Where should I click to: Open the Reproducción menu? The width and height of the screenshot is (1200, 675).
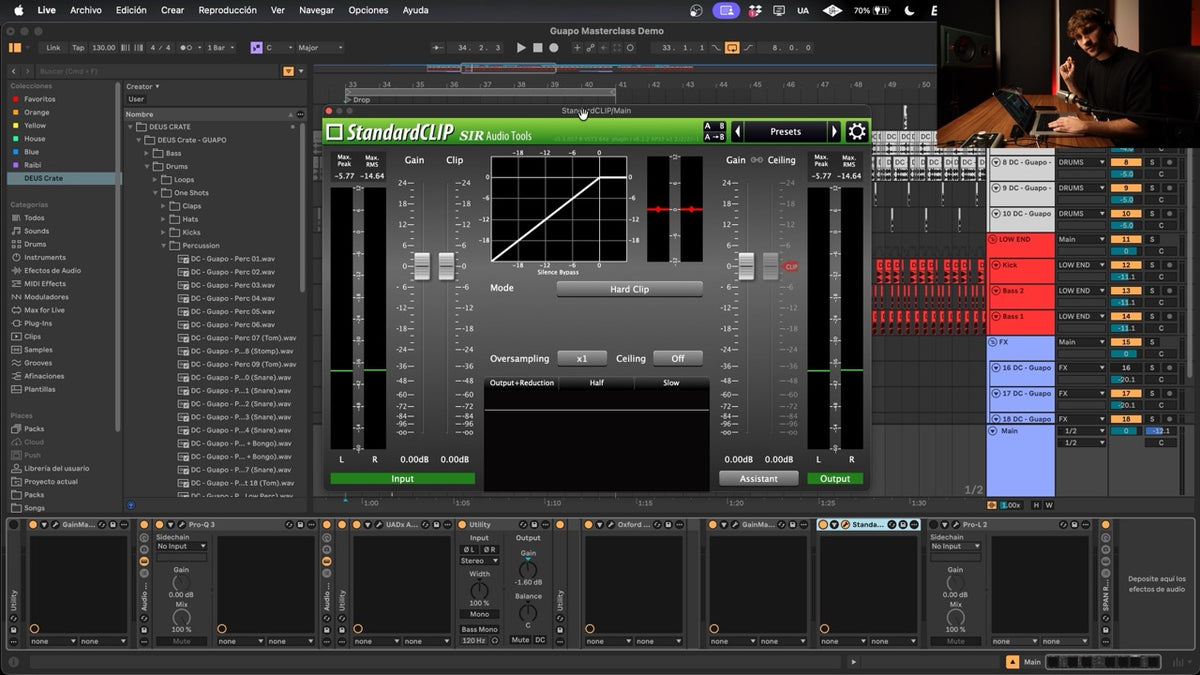pos(228,10)
